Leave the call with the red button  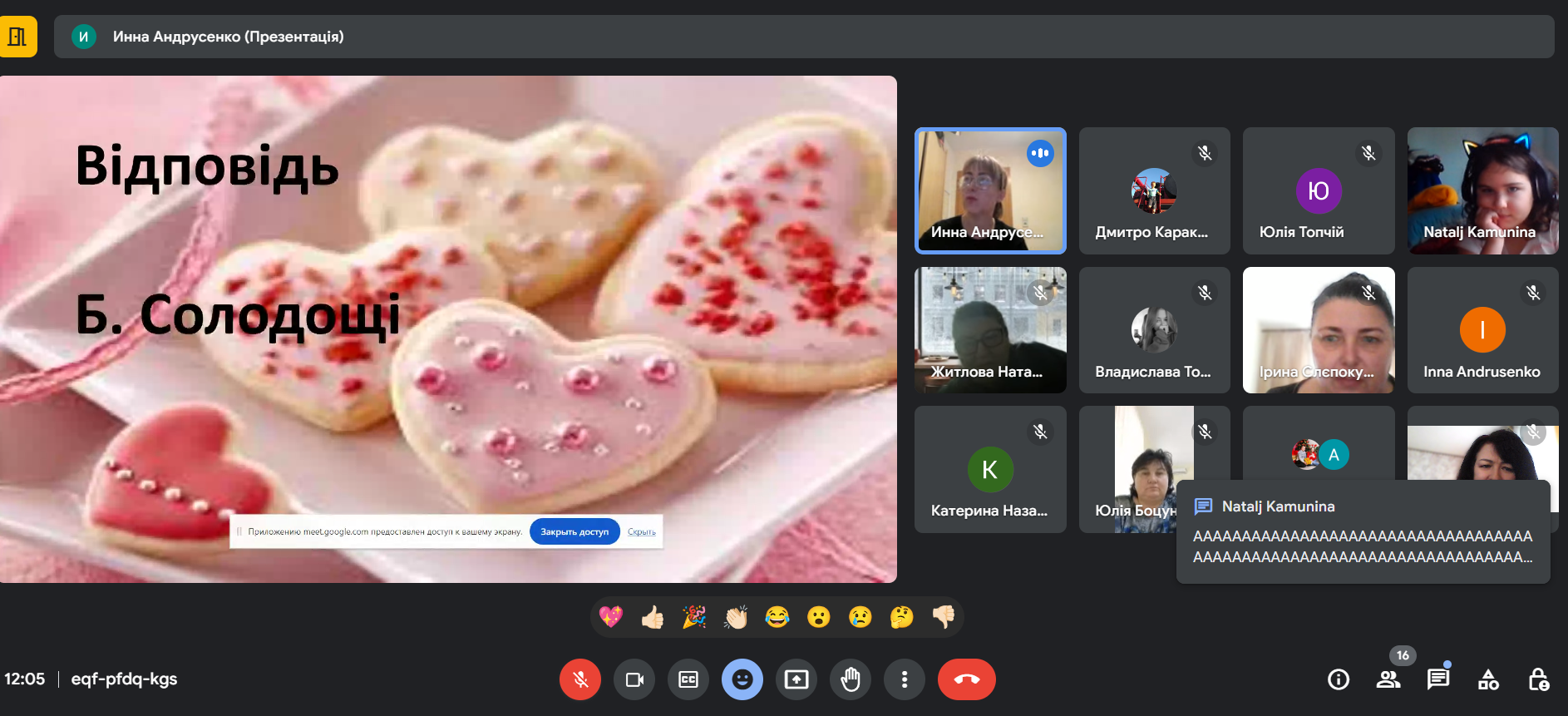(966, 679)
